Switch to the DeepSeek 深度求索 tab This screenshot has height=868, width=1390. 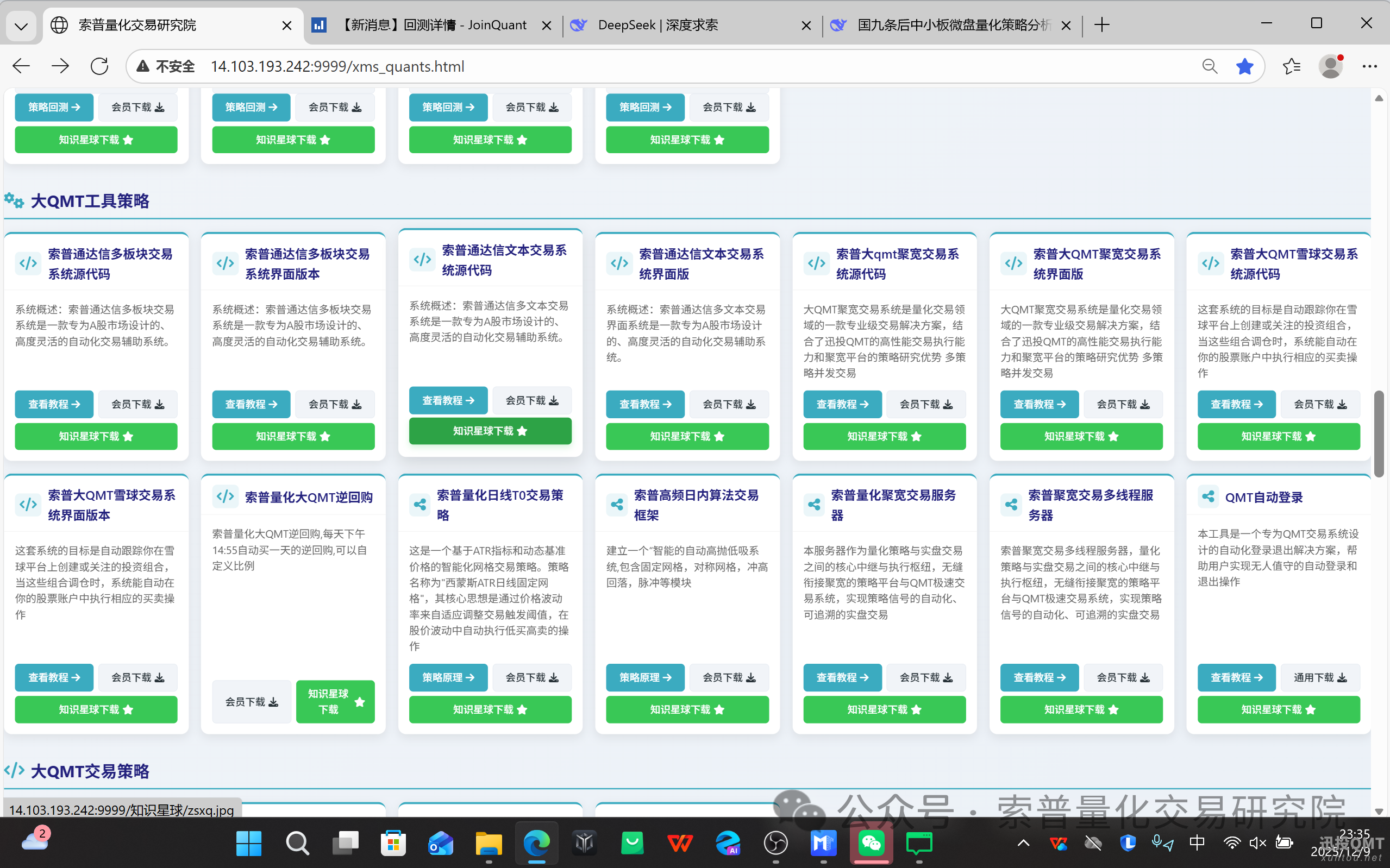[x=659, y=24]
